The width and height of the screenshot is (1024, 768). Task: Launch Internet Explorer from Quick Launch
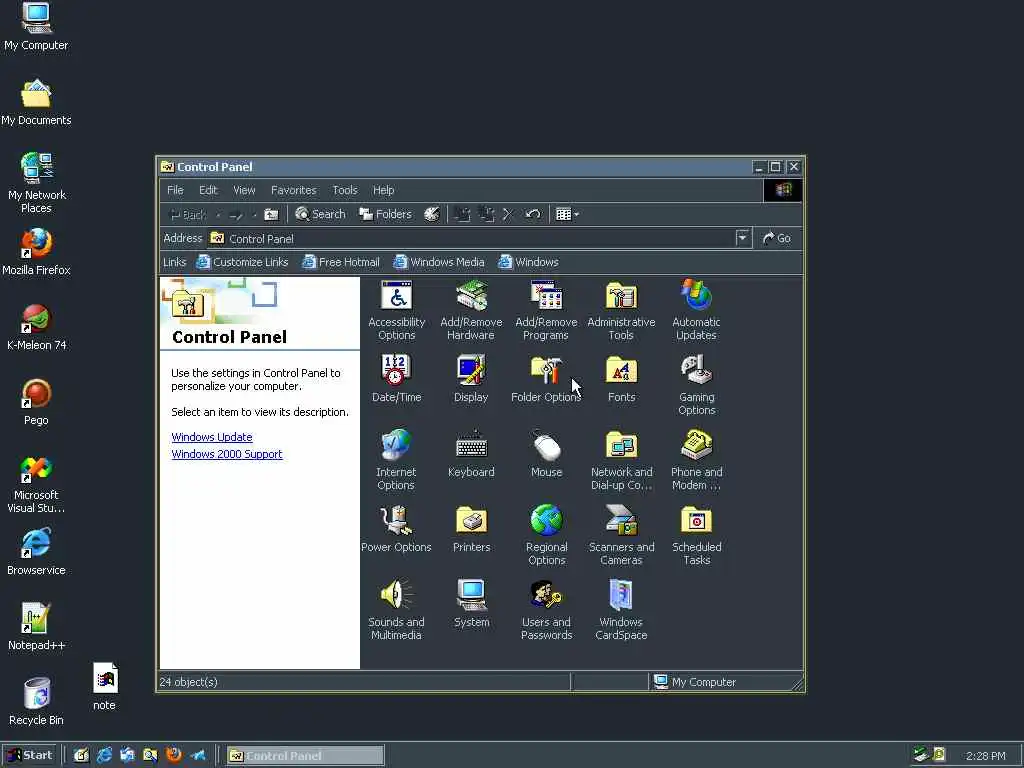click(x=104, y=756)
